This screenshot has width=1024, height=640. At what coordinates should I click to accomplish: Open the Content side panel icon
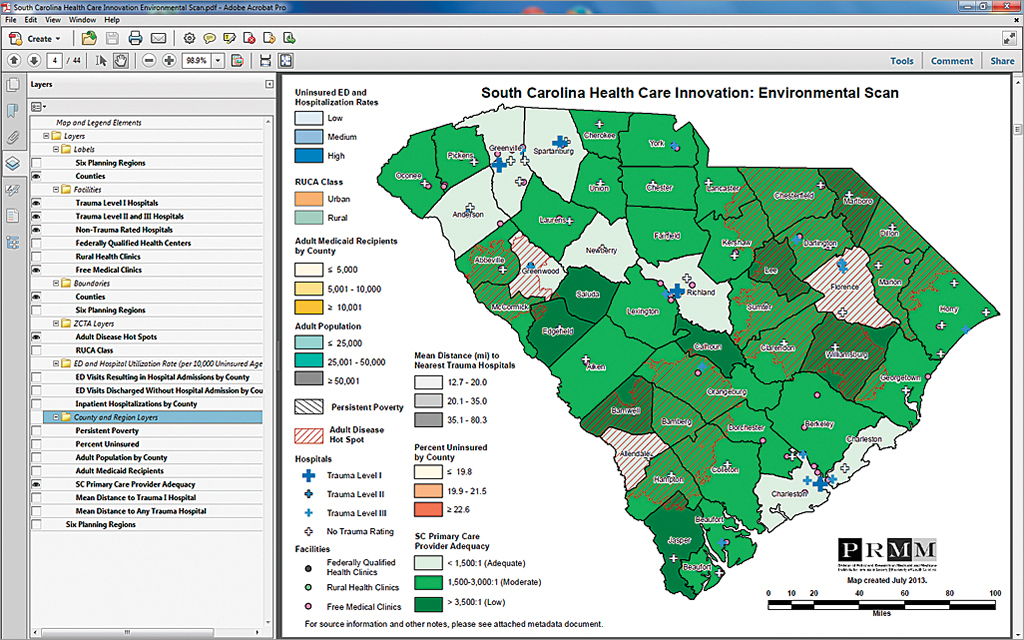[12, 216]
